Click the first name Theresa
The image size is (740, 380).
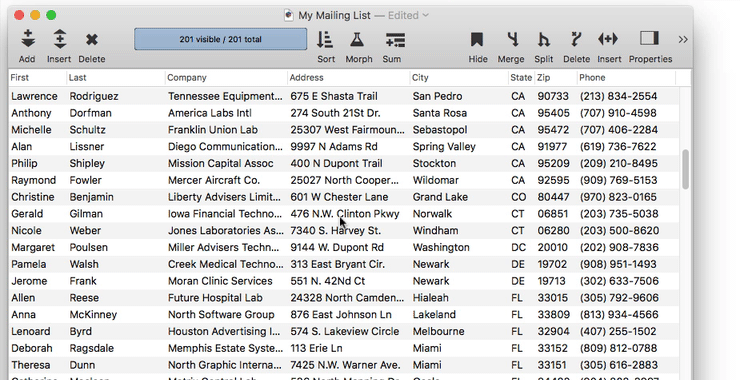click(x=31, y=365)
